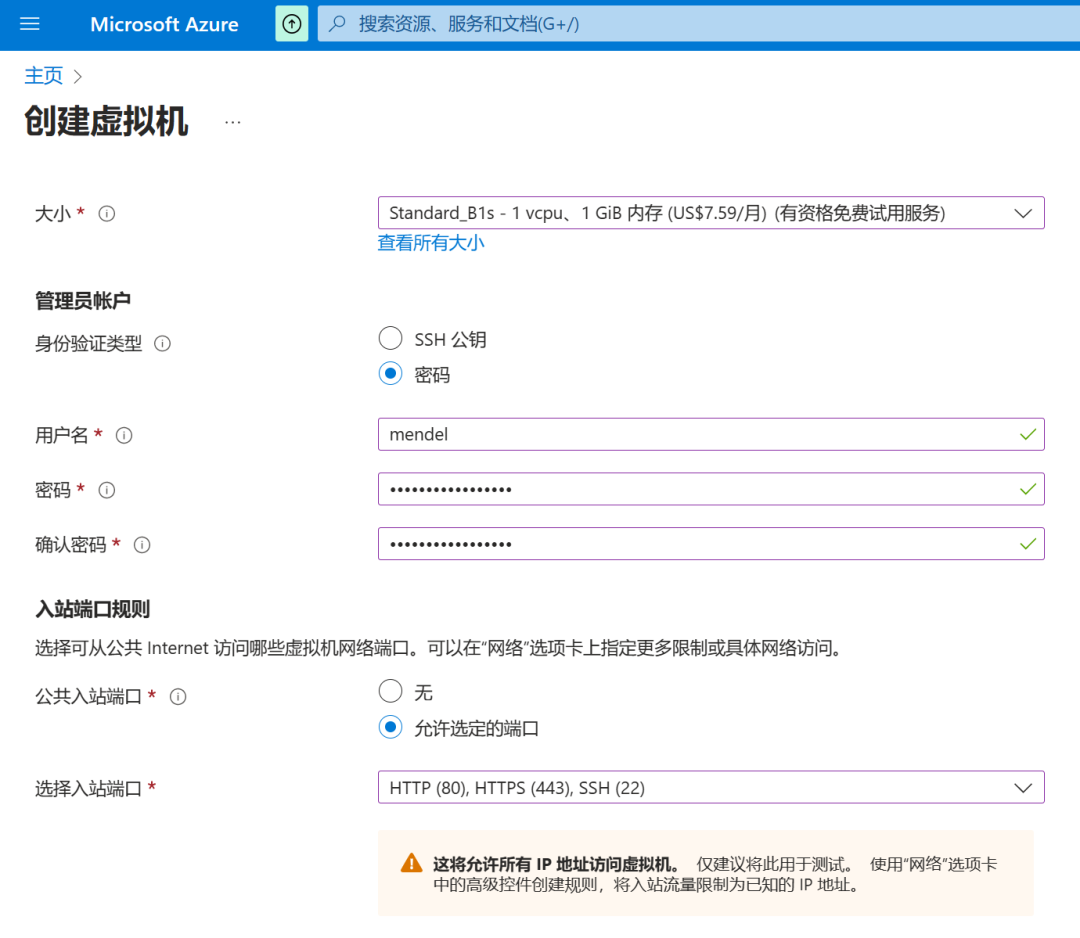The width and height of the screenshot is (1080, 938).
Task: Open the hamburger portal menu
Action: point(30,24)
